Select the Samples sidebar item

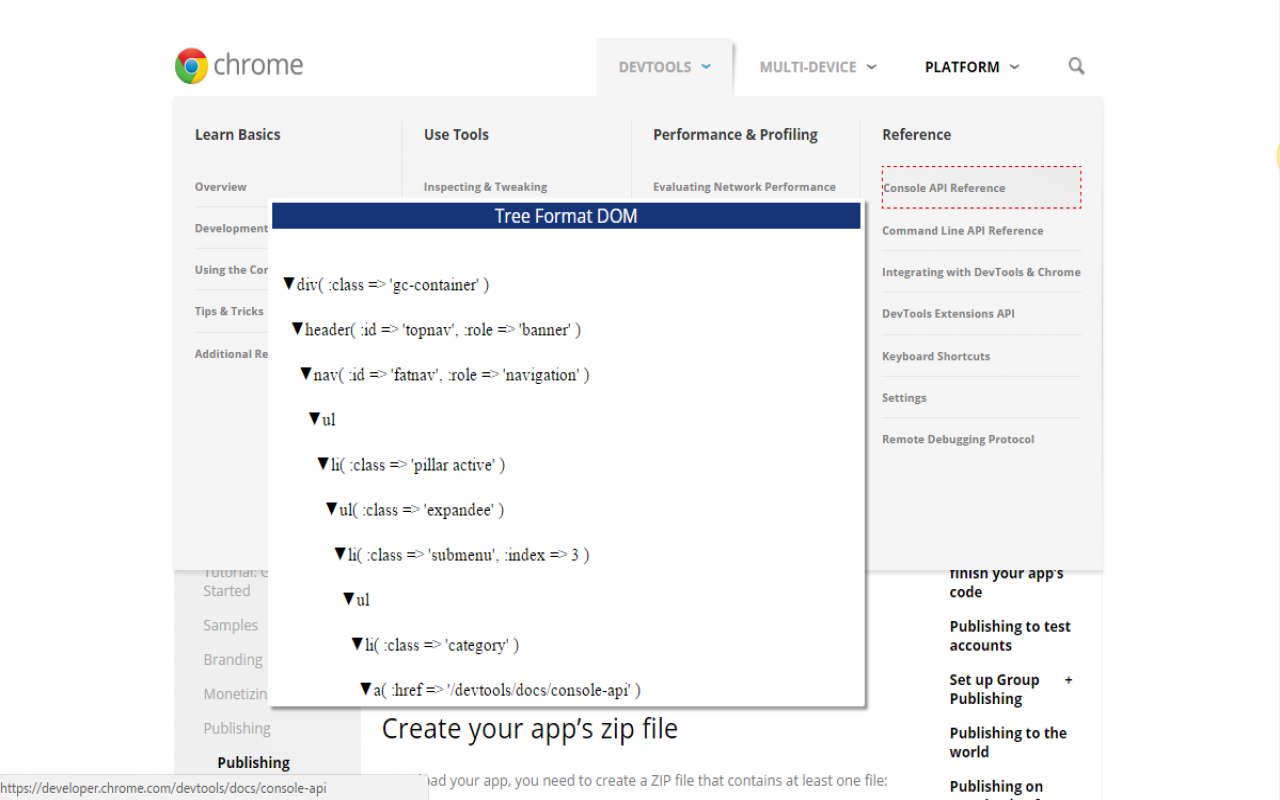click(x=230, y=626)
